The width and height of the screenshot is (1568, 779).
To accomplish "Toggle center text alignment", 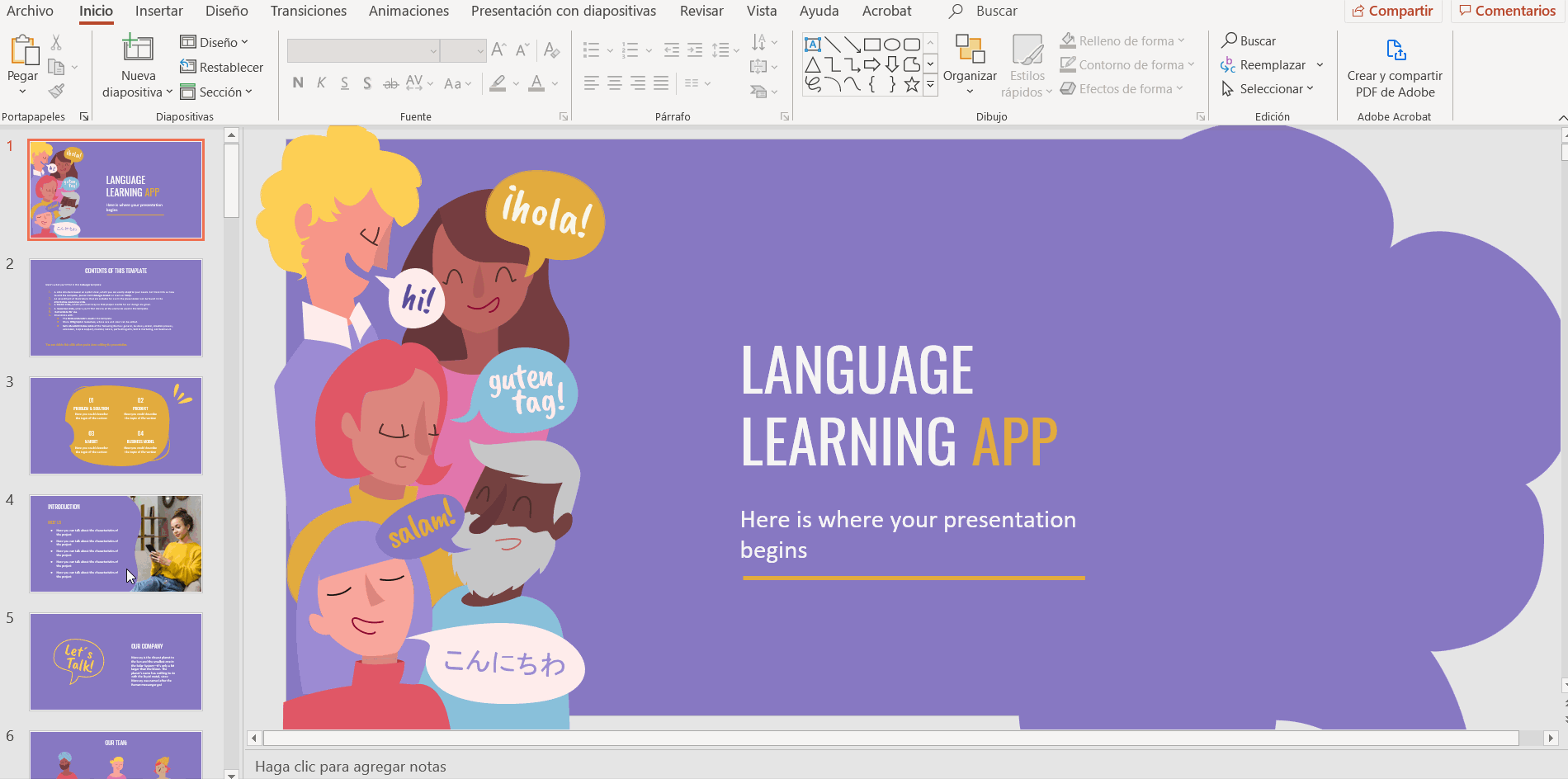I will click(615, 83).
